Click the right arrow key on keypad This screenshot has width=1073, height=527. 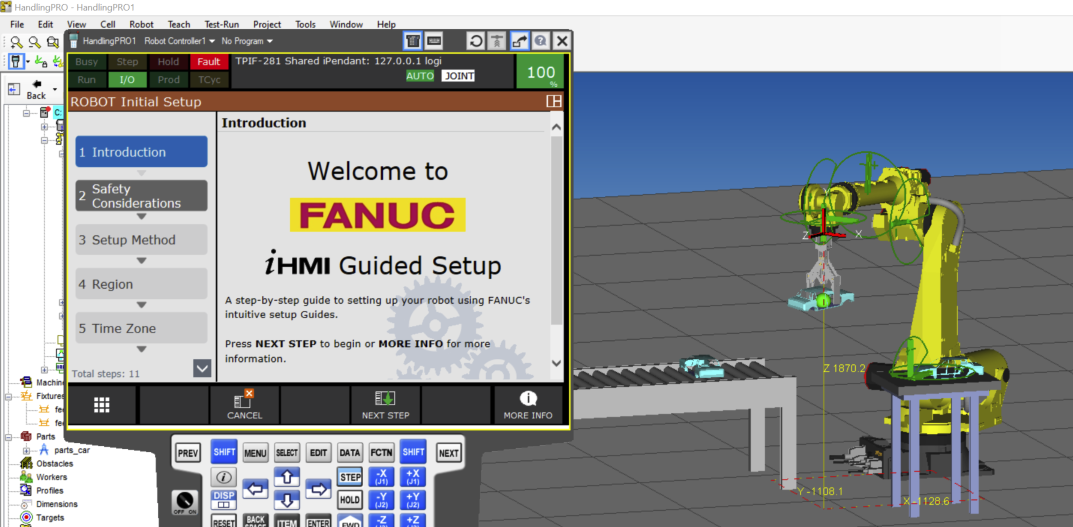coord(318,489)
